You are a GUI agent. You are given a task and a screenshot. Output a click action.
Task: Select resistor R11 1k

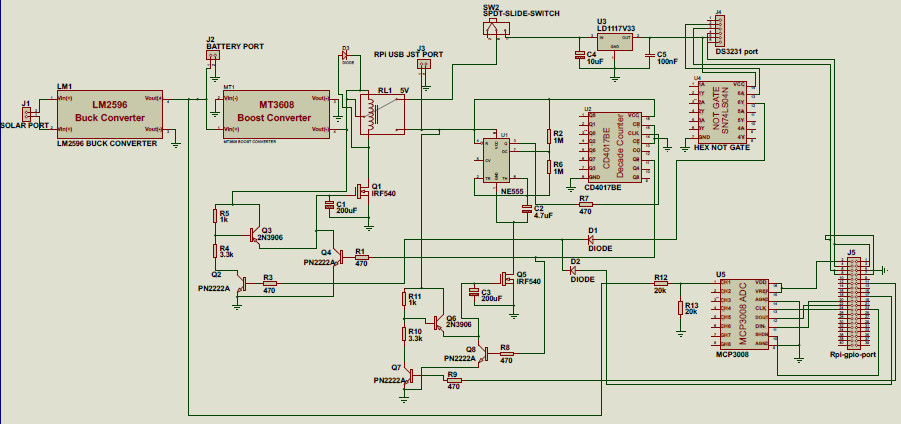click(x=406, y=299)
